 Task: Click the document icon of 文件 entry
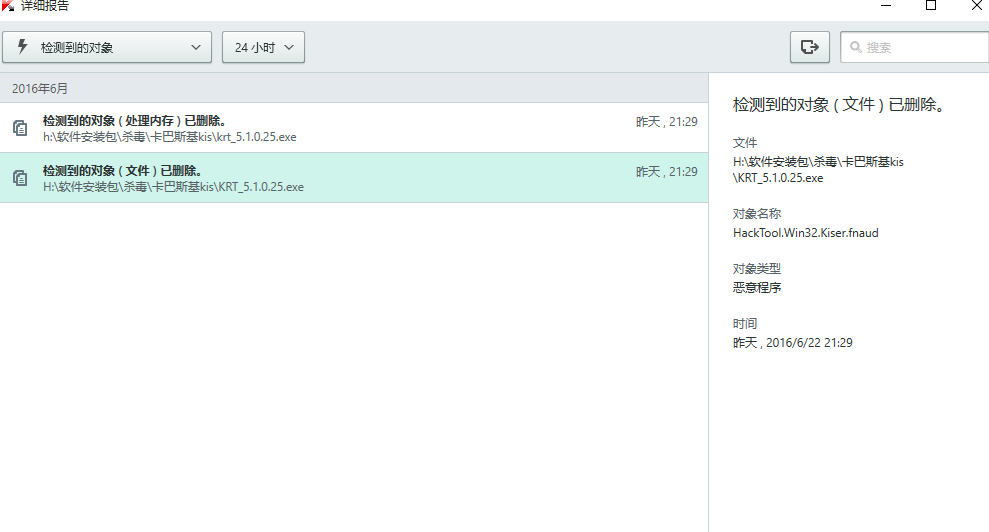click(x=20, y=178)
